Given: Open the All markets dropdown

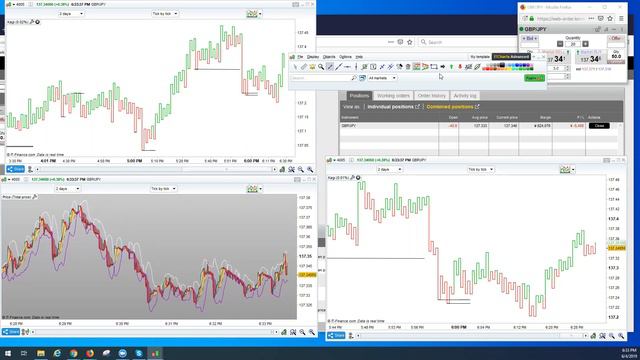Looking at the screenshot, I should pyautogui.click(x=382, y=78).
